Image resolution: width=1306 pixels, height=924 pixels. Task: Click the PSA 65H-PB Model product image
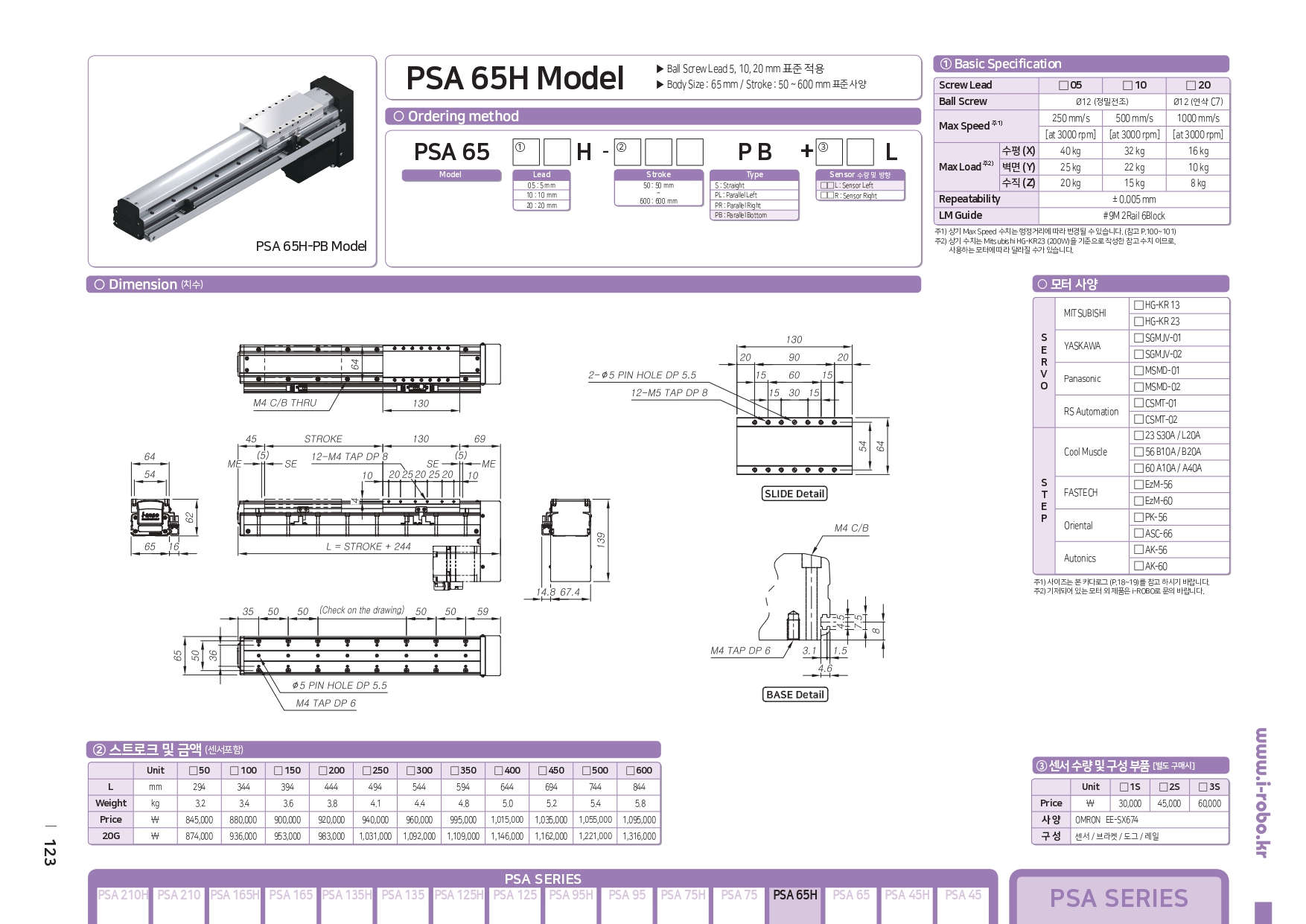[x=235, y=159]
